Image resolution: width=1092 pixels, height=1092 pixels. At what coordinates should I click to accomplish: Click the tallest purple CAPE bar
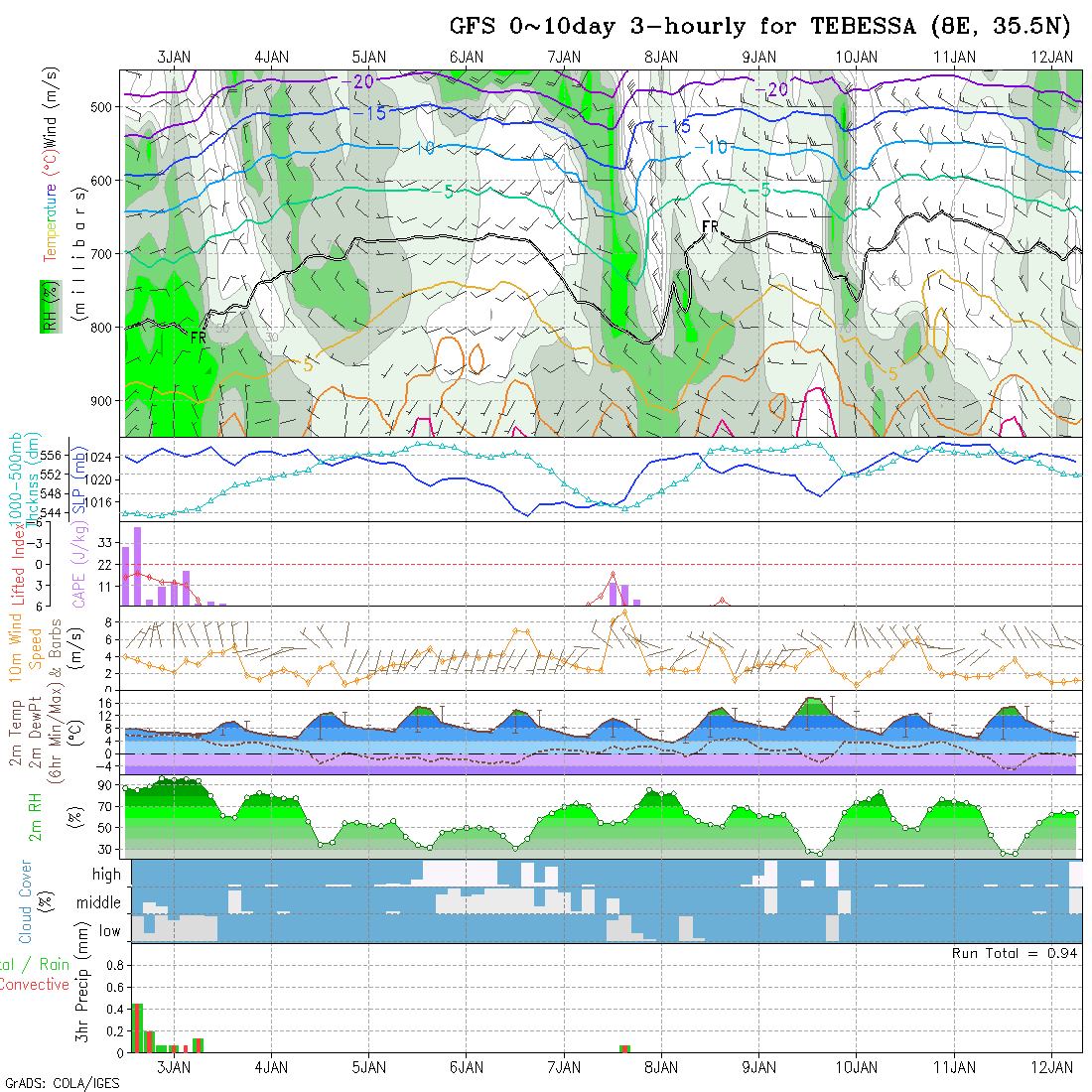[138, 565]
